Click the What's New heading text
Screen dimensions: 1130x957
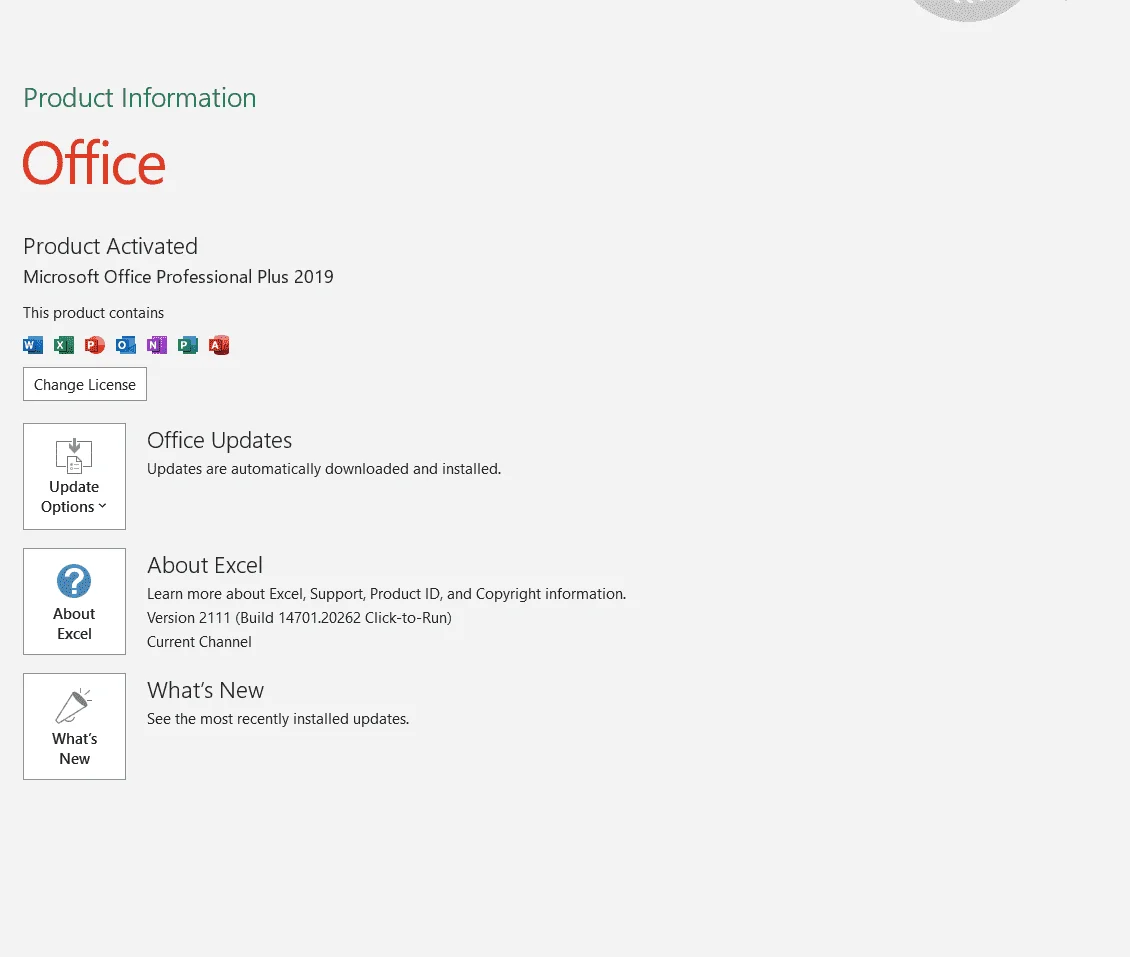coord(206,690)
